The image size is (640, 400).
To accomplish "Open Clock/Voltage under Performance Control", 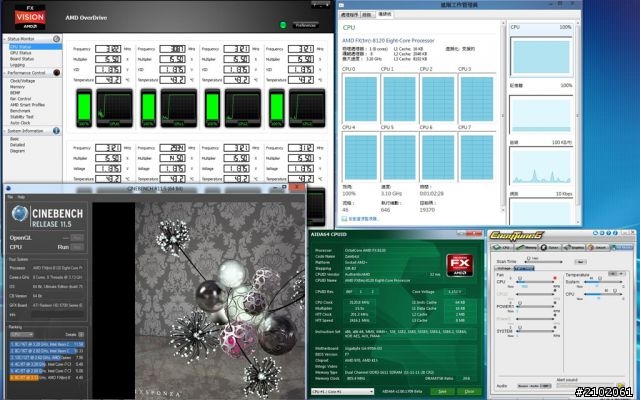I will coord(22,81).
